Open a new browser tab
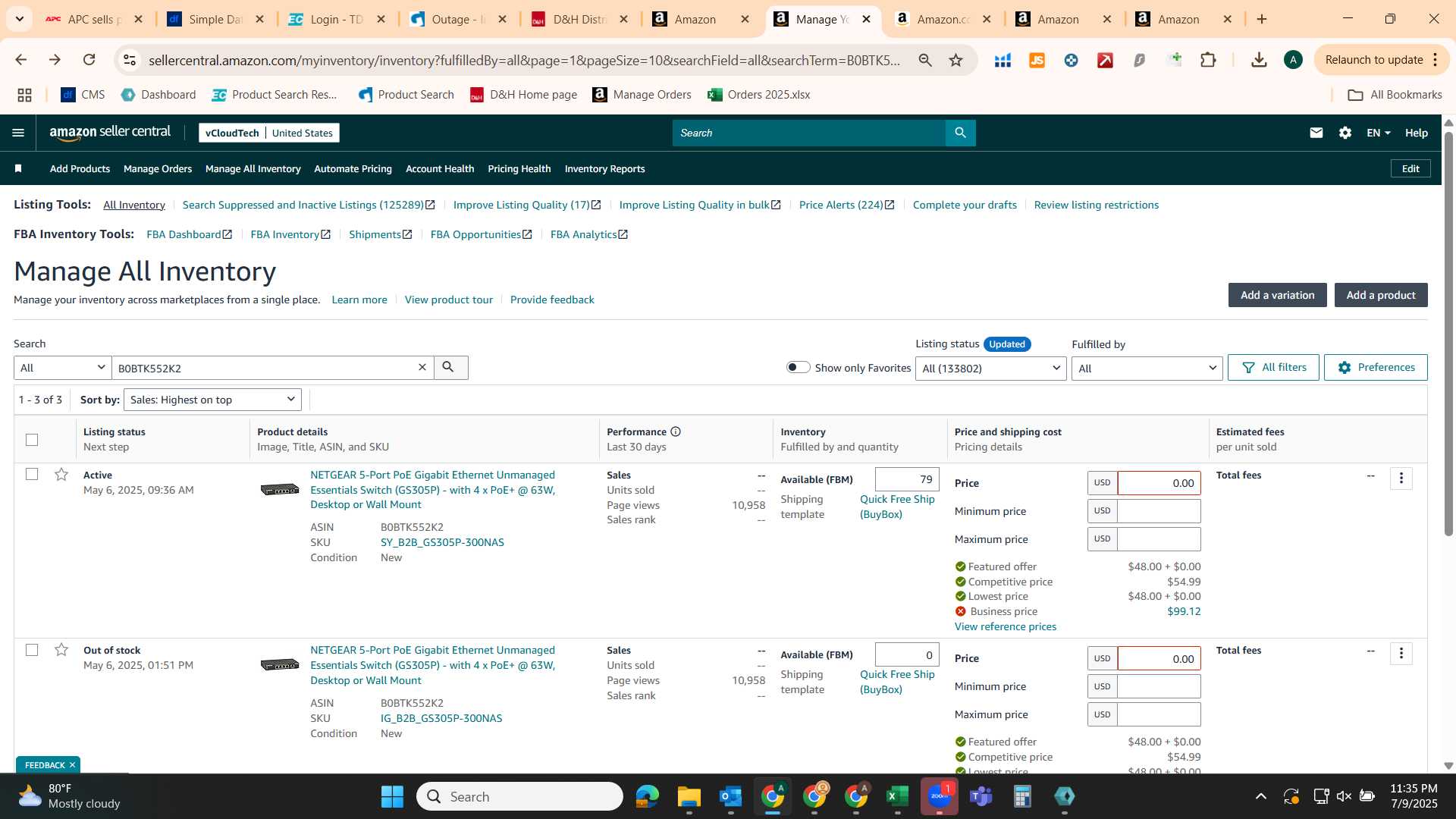The width and height of the screenshot is (1456, 819). click(1262, 19)
